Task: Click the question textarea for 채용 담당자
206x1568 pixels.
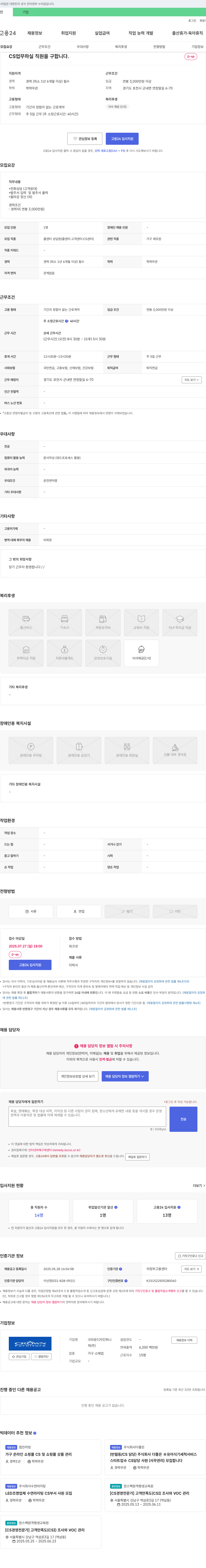Action: 88,1116
